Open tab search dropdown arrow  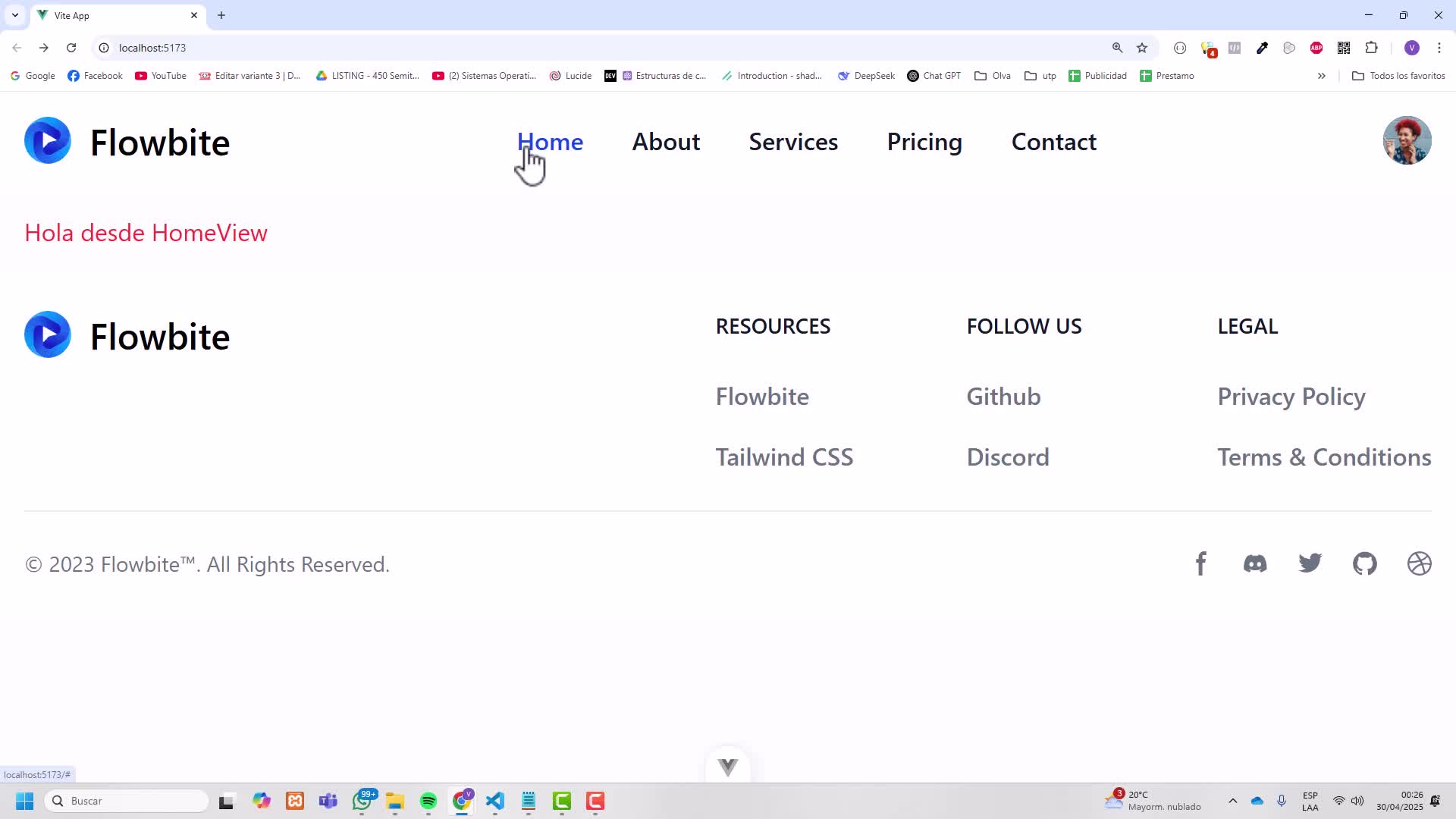click(15, 15)
